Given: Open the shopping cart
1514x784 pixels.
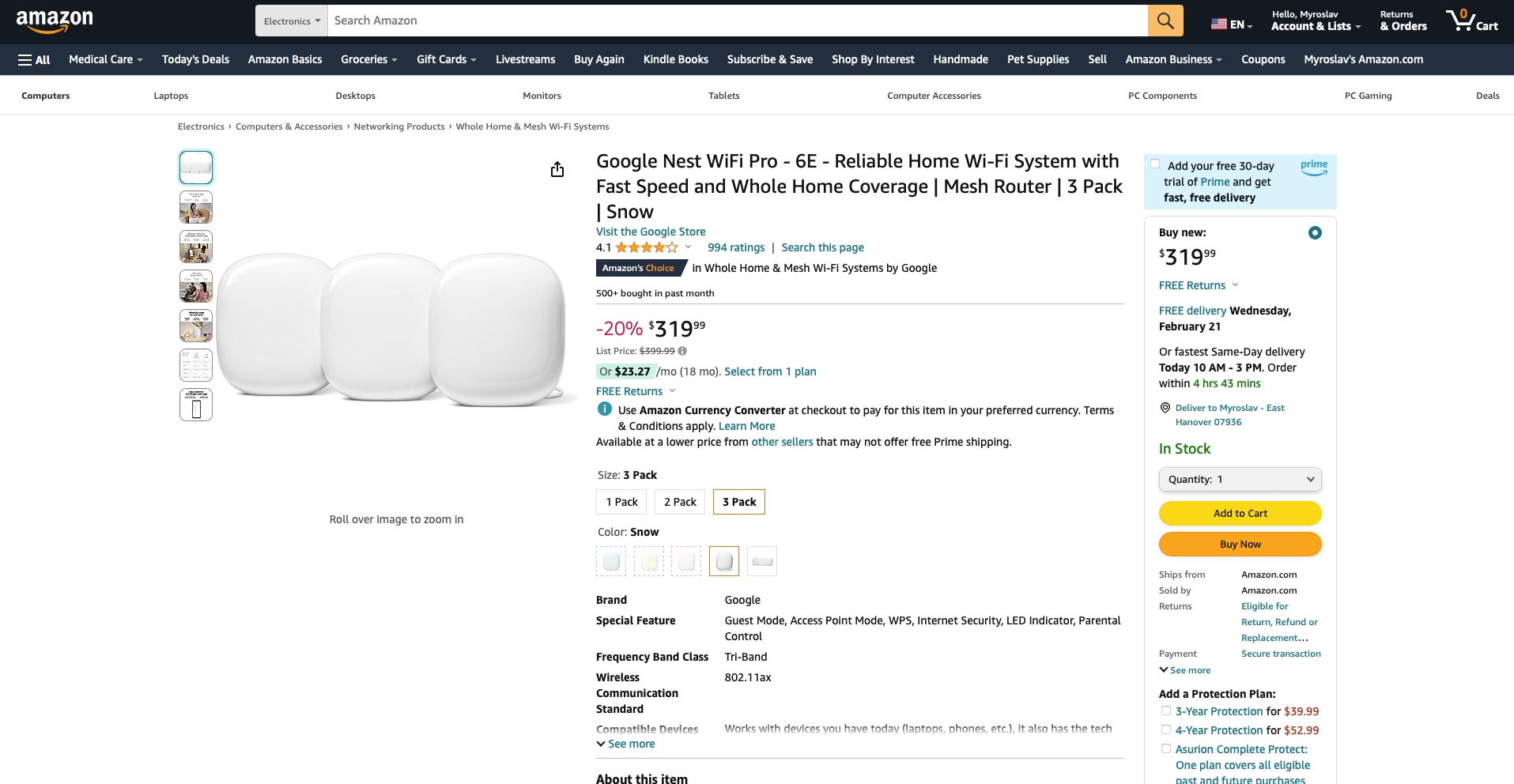Looking at the screenshot, I should pos(1471,21).
